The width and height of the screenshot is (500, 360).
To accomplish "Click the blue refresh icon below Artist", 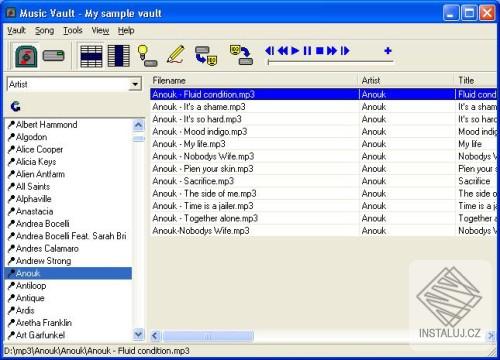I will [15, 106].
